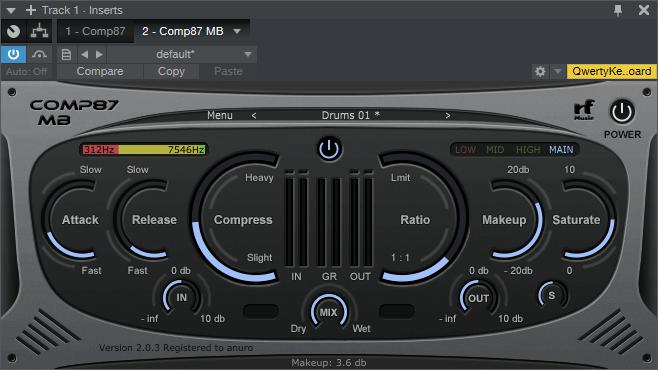The image size is (658, 370).
Task: Select the 2 - Comp87 MB insert tab
Action: point(183,31)
